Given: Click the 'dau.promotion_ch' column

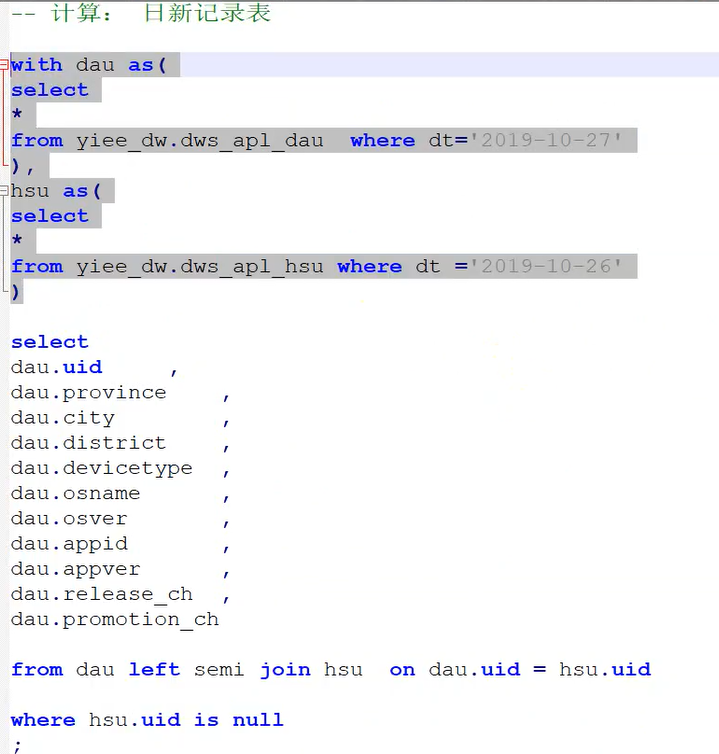Looking at the screenshot, I should pos(114,619).
